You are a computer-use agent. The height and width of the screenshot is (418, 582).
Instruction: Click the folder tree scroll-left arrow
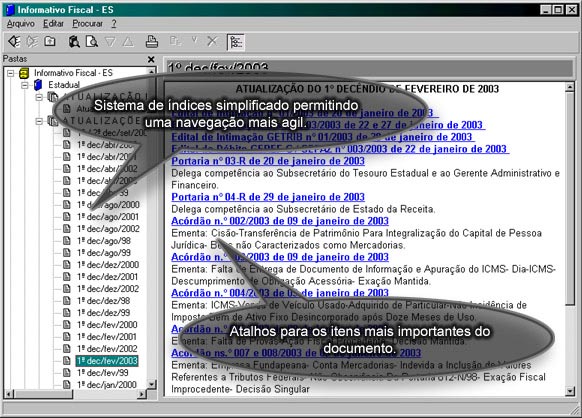9,394
